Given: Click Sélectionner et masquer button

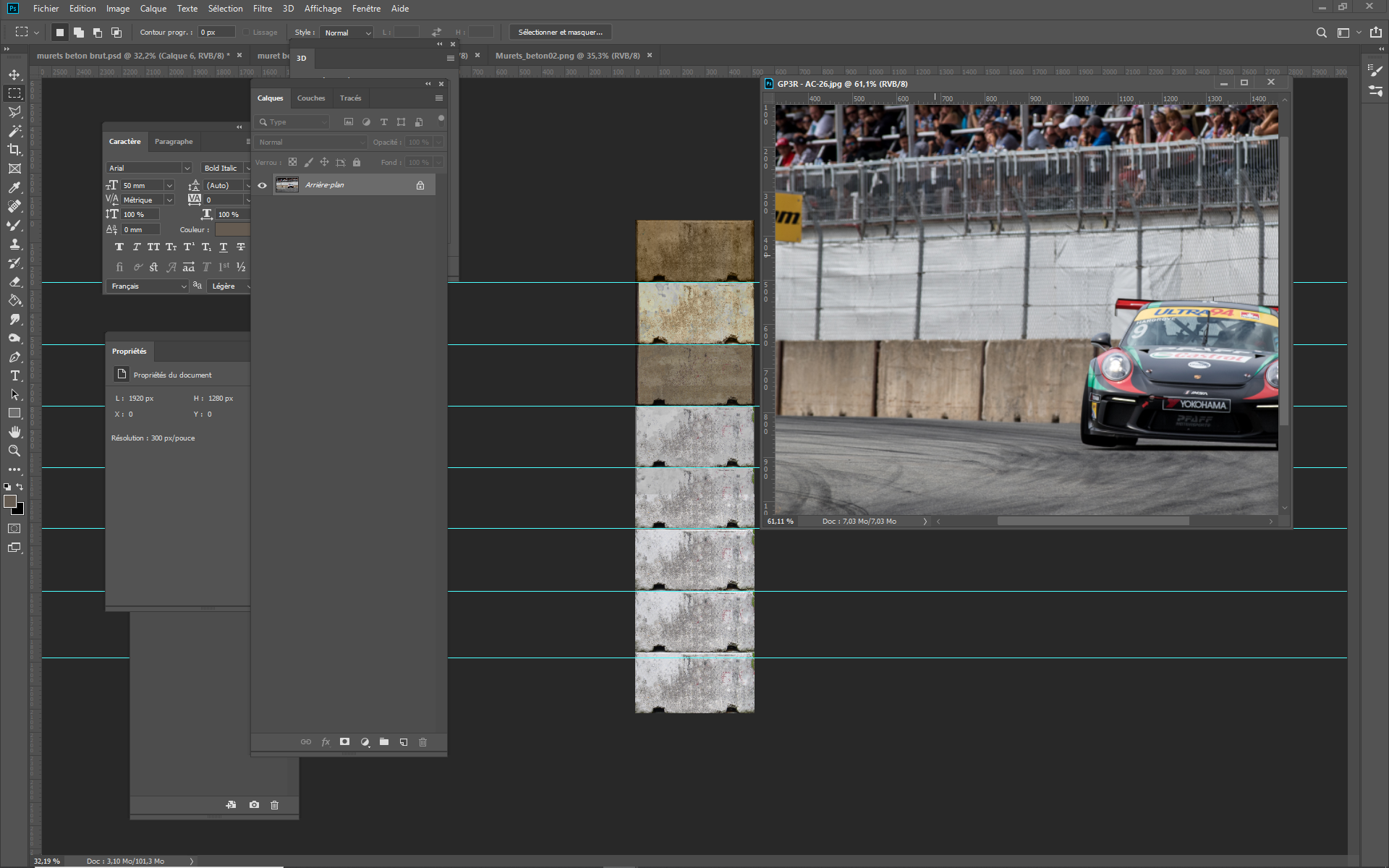Looking at the screenshot, I should click(561, 33).
